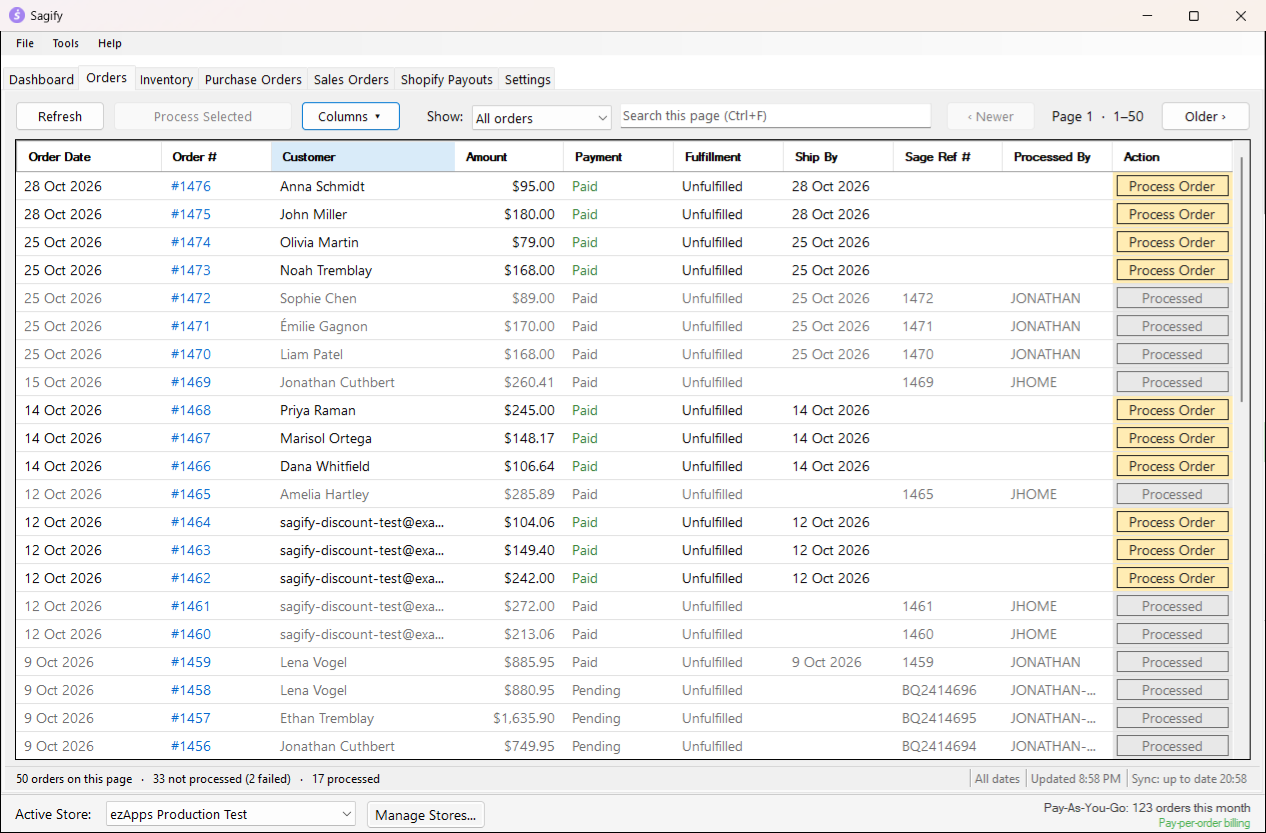The width and height of the screenshot is (1266, 833).
Task: Focus the Search this page field
Action: [x=776, y=116]
